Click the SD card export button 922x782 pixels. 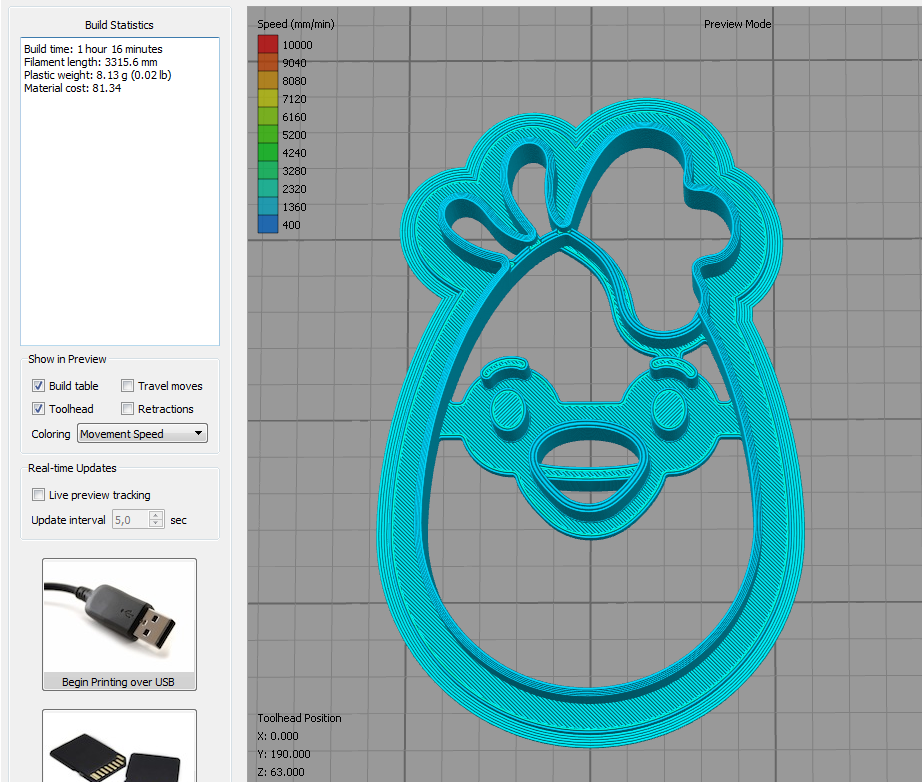click(119, 747)
